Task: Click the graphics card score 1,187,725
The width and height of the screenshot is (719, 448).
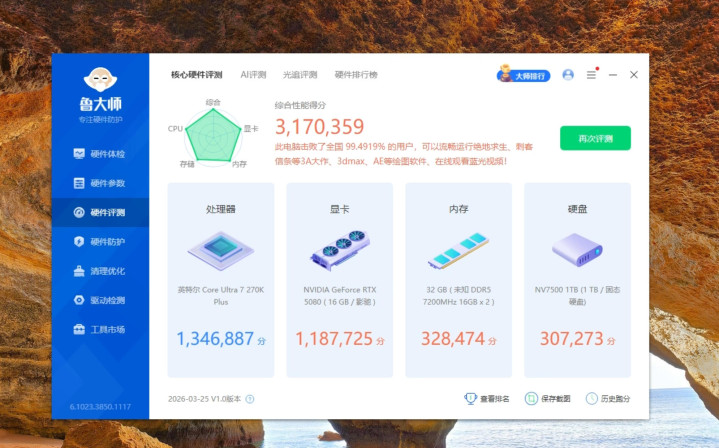Action: click(334, 339)
